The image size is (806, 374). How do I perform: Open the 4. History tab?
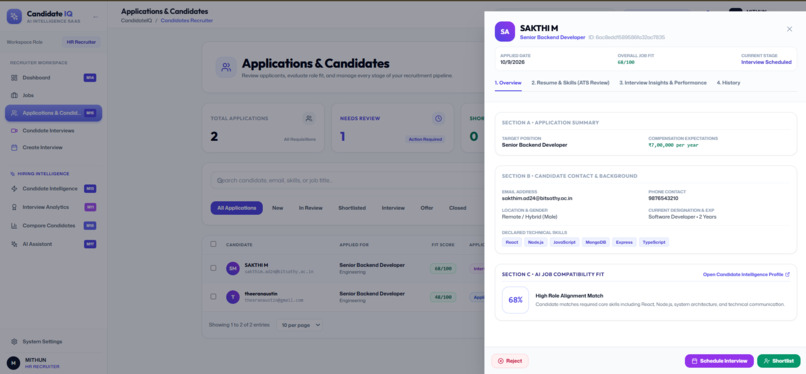(728, 83)
